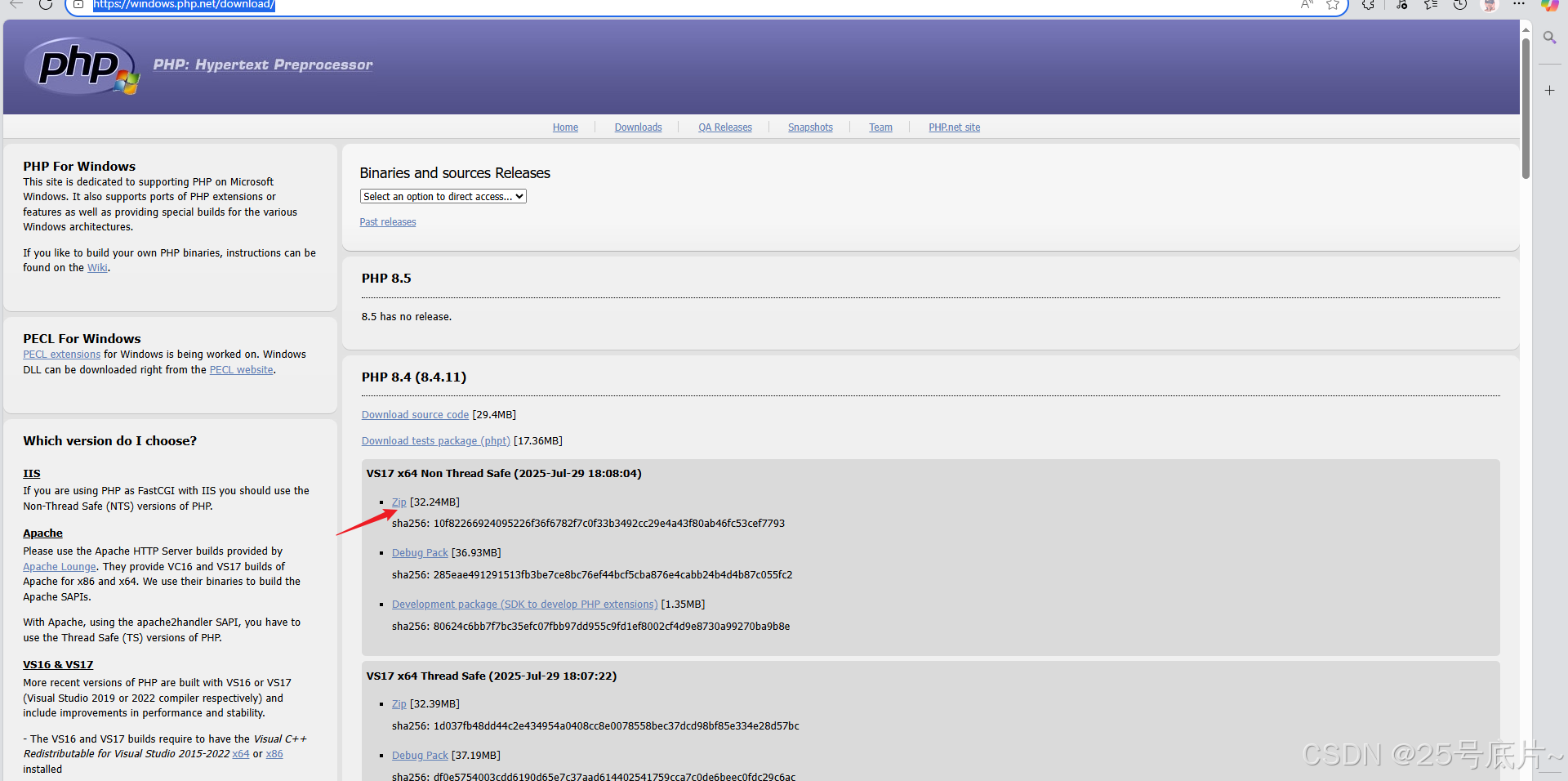The image size is (1568, 781).
Task: Click the 'VS16 & VS17' sidebar subheading
Action: [58, 665]
